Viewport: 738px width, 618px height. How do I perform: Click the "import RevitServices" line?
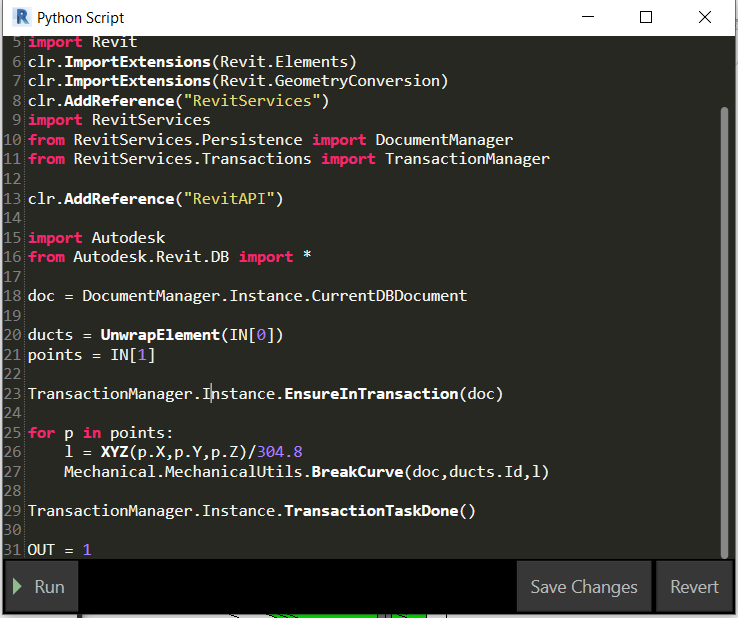click(119, 120)
